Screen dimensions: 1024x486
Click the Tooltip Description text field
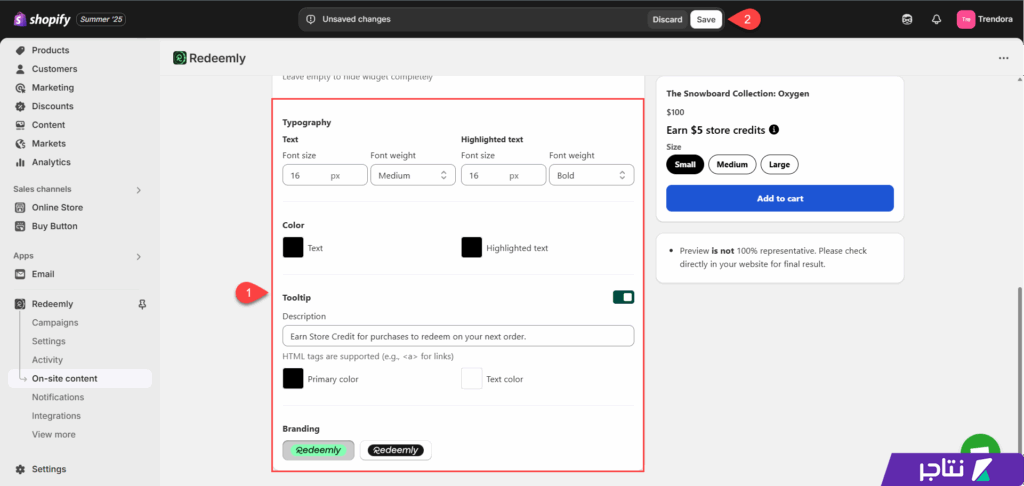(458, 336)
